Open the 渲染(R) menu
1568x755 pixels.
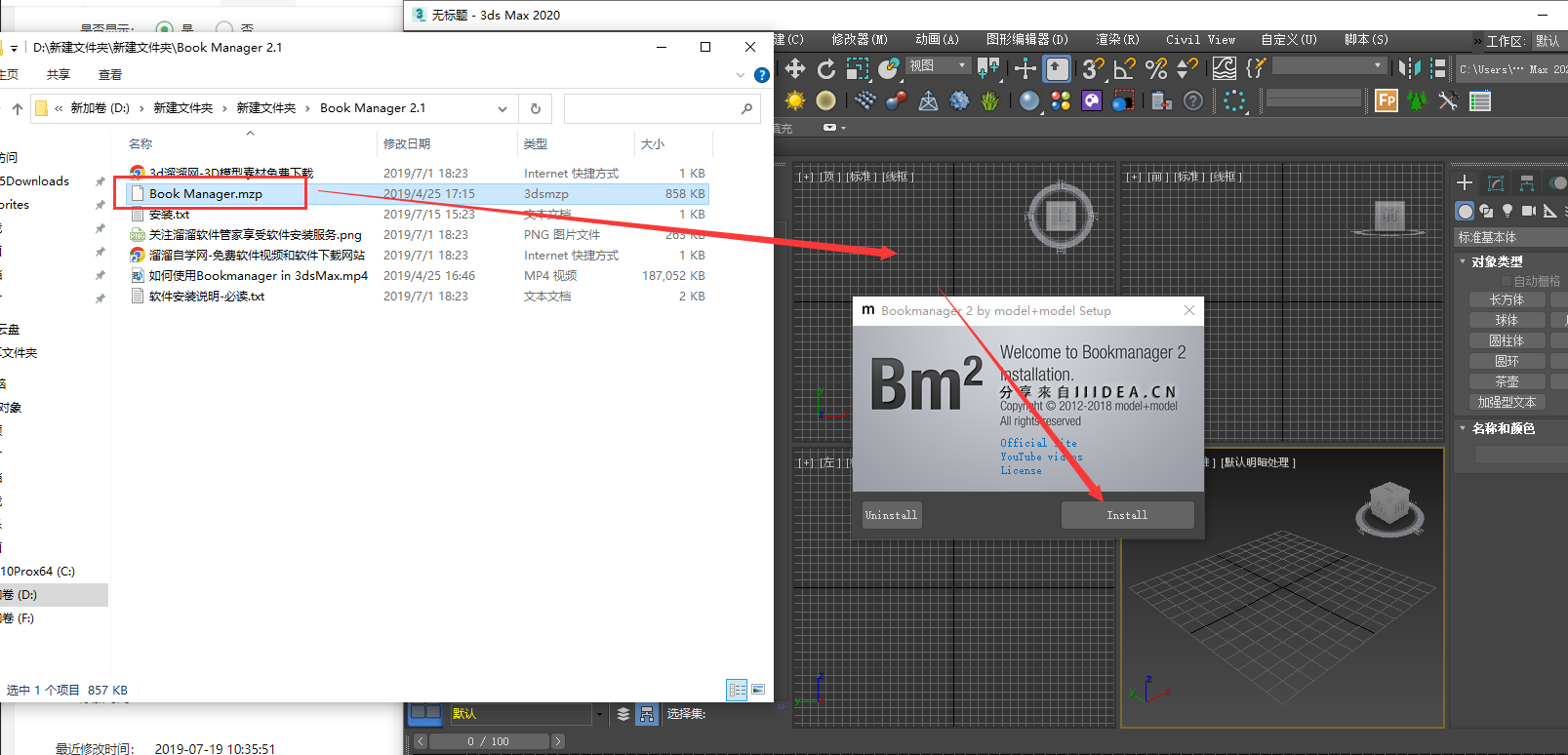pyautogui.click(x=1117, y=40)
